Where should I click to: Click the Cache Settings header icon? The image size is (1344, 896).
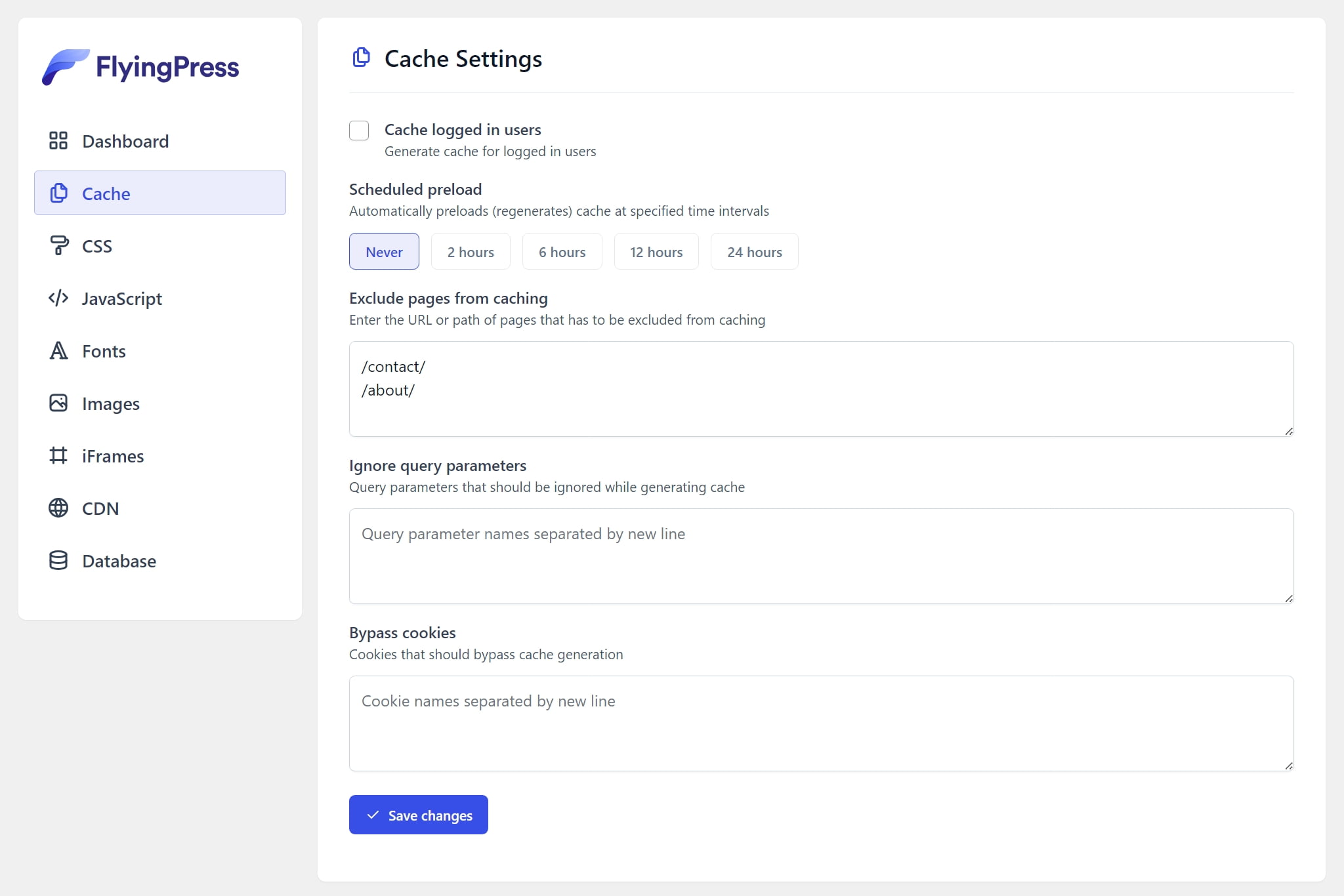point(361,58)
